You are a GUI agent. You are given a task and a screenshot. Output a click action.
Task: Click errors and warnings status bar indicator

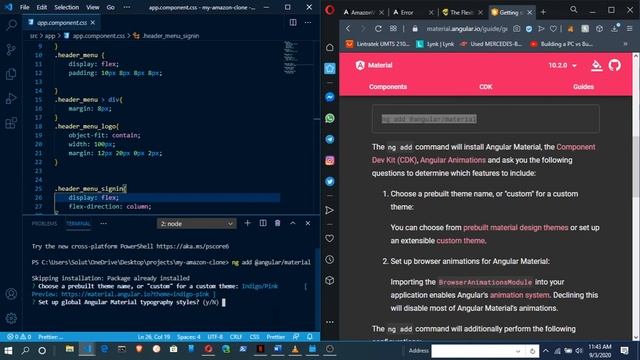19,337
